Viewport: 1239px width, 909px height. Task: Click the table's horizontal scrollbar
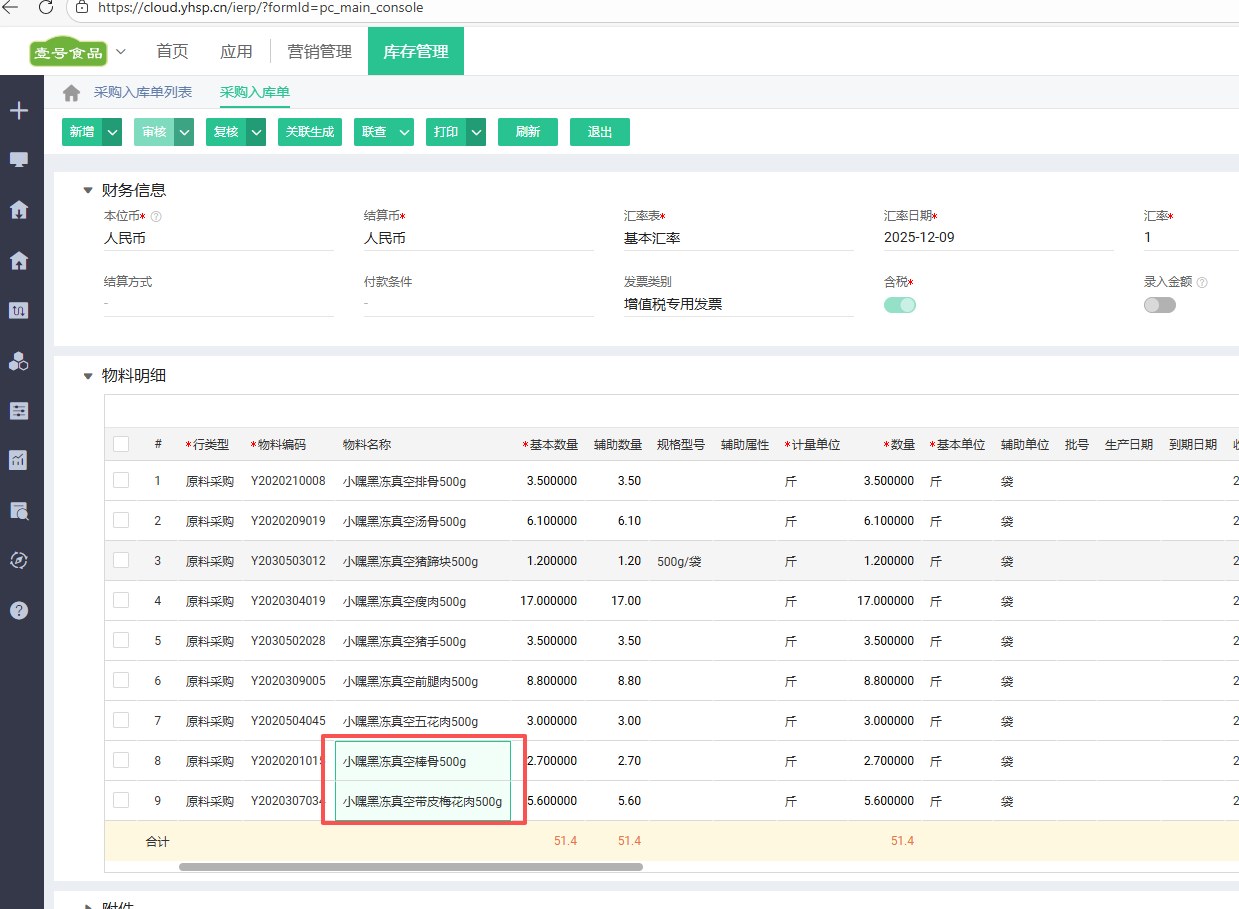[410, 867]
